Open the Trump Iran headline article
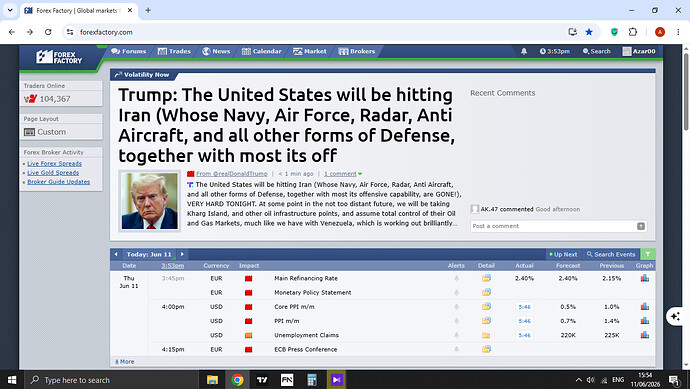690x389 pixels. coord(286,125)
